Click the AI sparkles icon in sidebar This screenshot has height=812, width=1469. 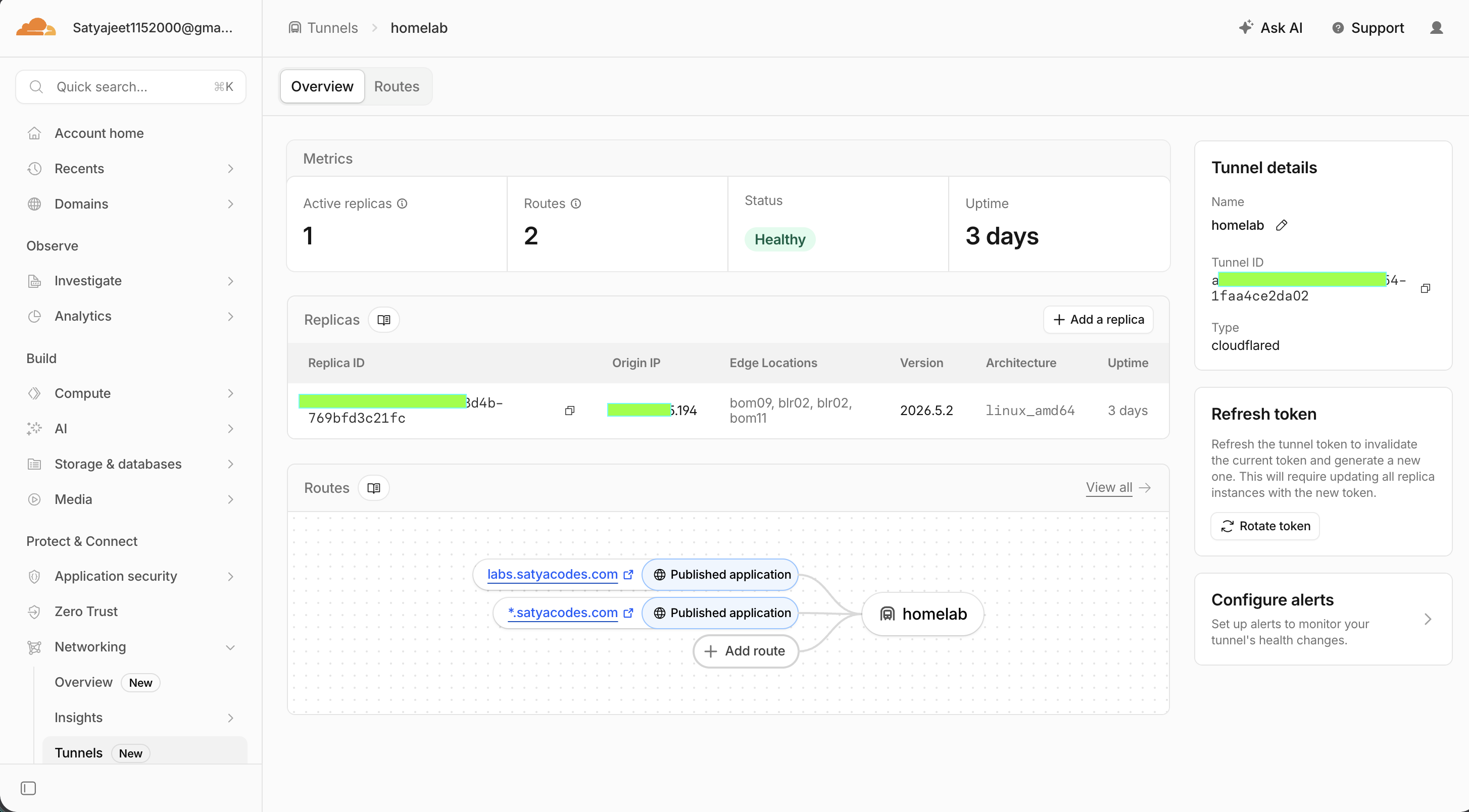coord(34,429)
